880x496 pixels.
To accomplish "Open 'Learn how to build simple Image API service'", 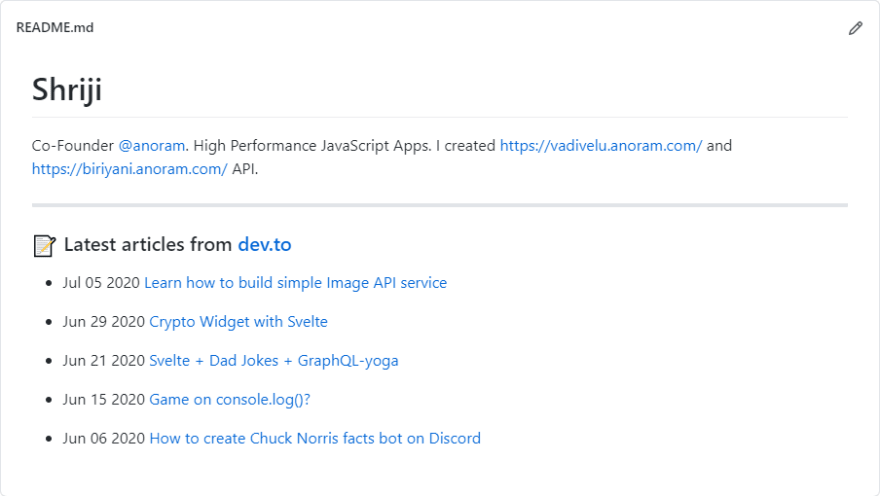I will tap(295, 283).
